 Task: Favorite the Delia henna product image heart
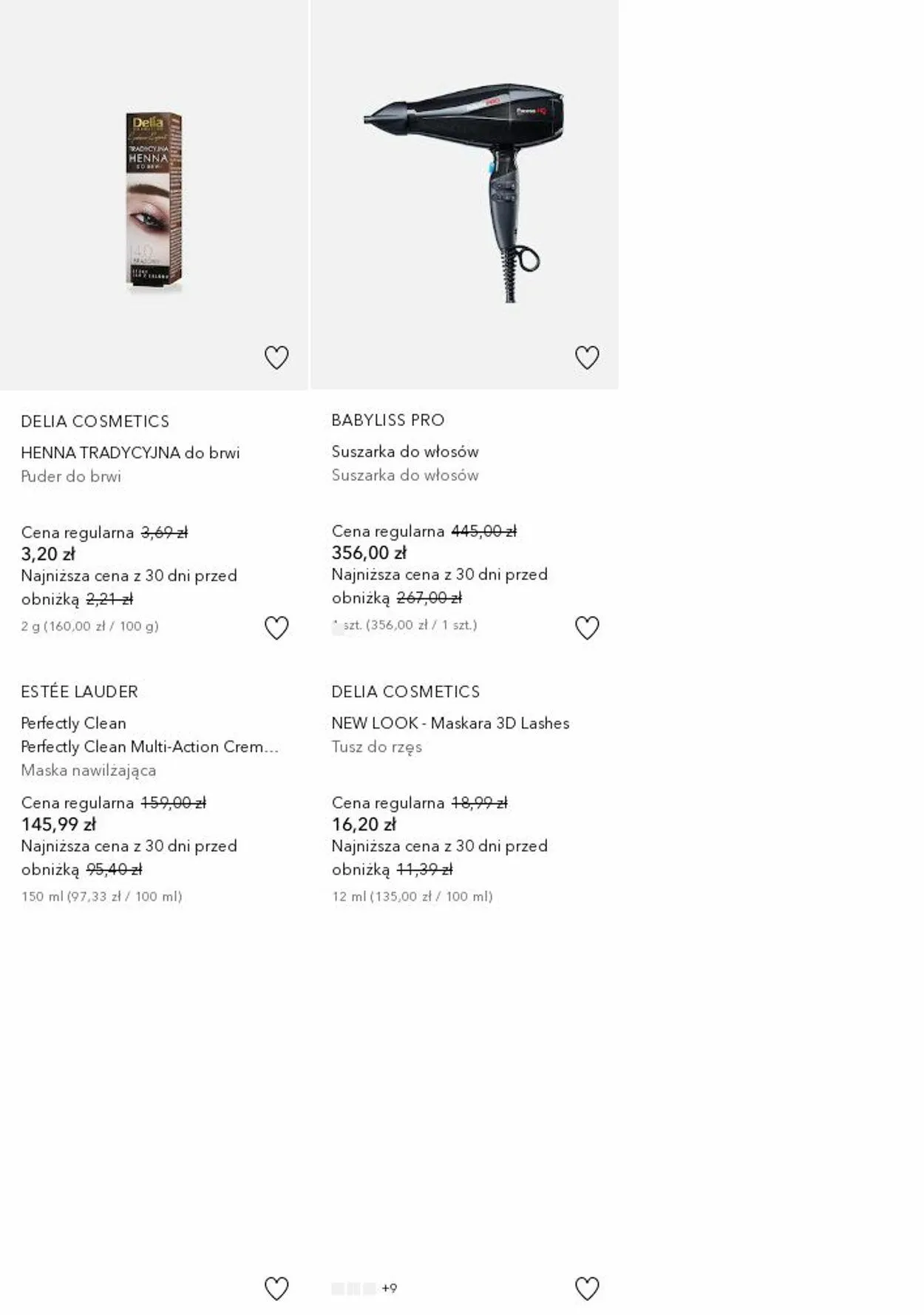(x=276, y=358)
